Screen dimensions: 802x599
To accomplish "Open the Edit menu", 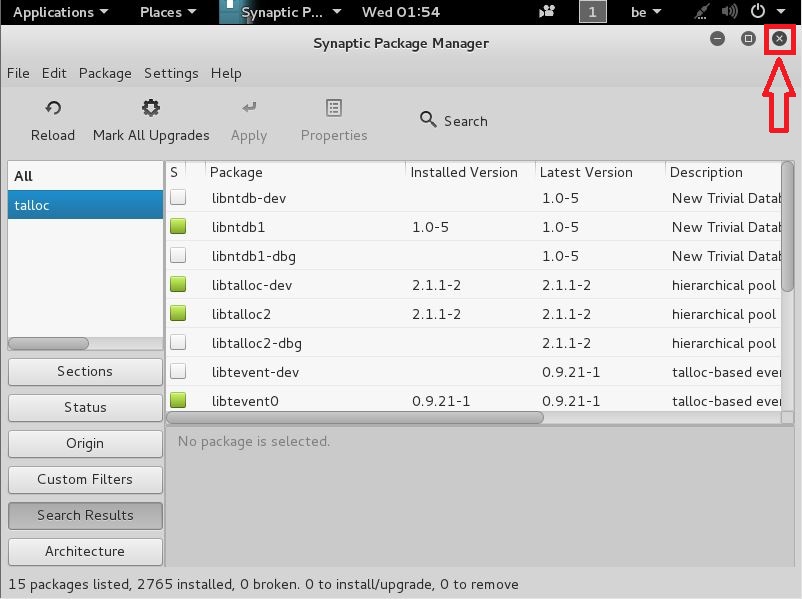I will tap(54, 73).
